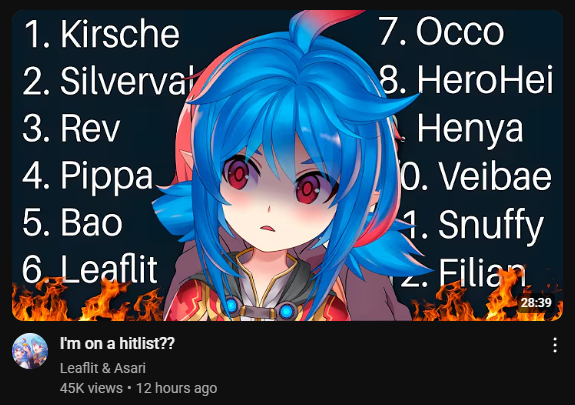Open the three-dot video options menu
This screenshot has height=405, width=575.
click(555, 345)
